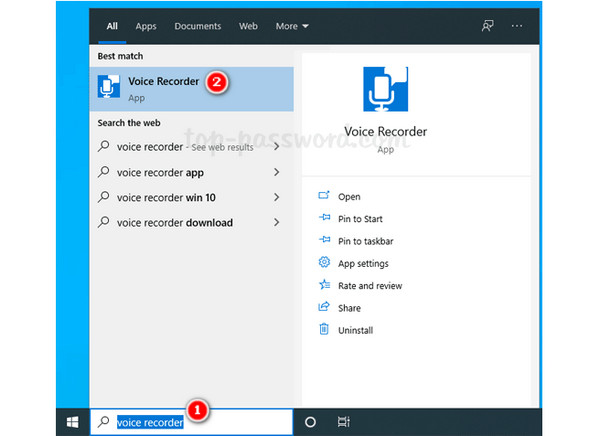Screen dimensions: 600x436
Task: Expand the More dropdown
Action: point(292,26)
